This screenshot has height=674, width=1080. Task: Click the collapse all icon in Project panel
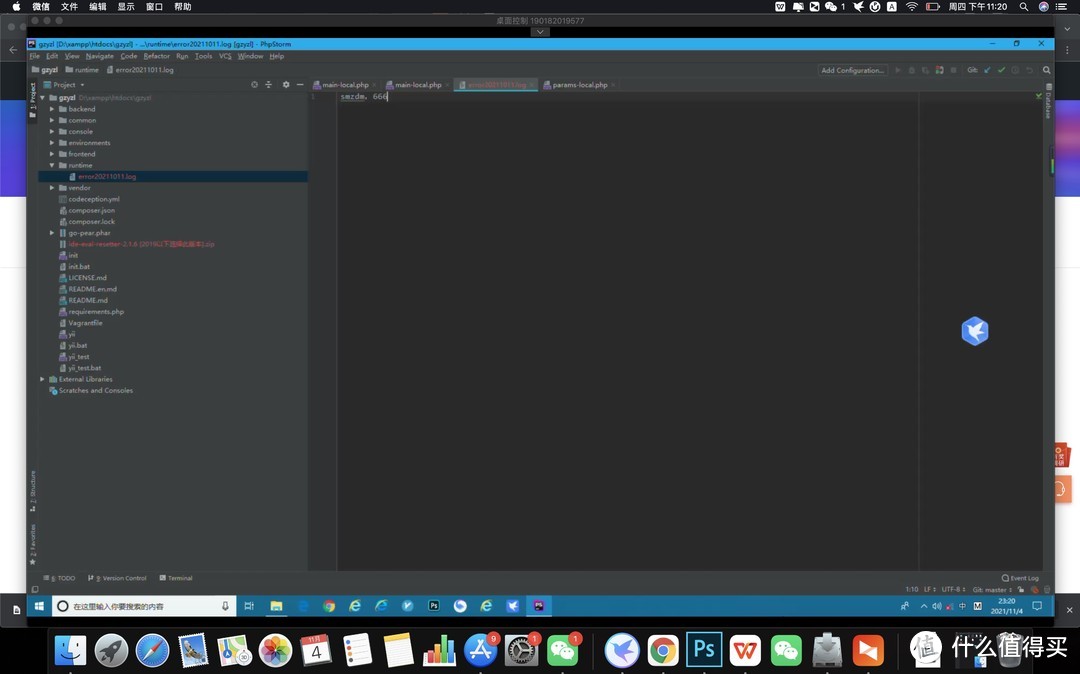pos(269,85)
